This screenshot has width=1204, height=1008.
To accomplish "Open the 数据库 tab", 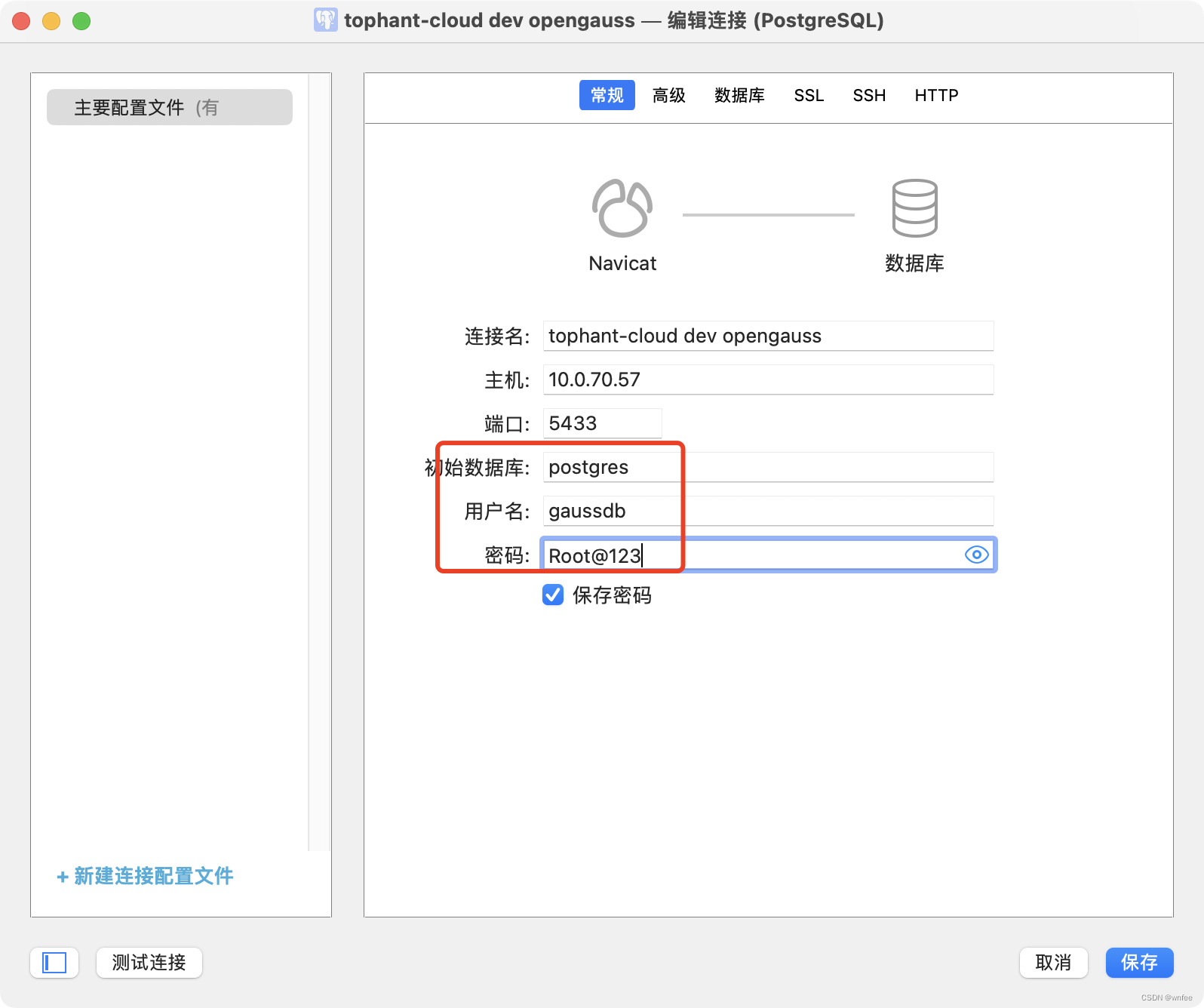I will click(739, 95).
